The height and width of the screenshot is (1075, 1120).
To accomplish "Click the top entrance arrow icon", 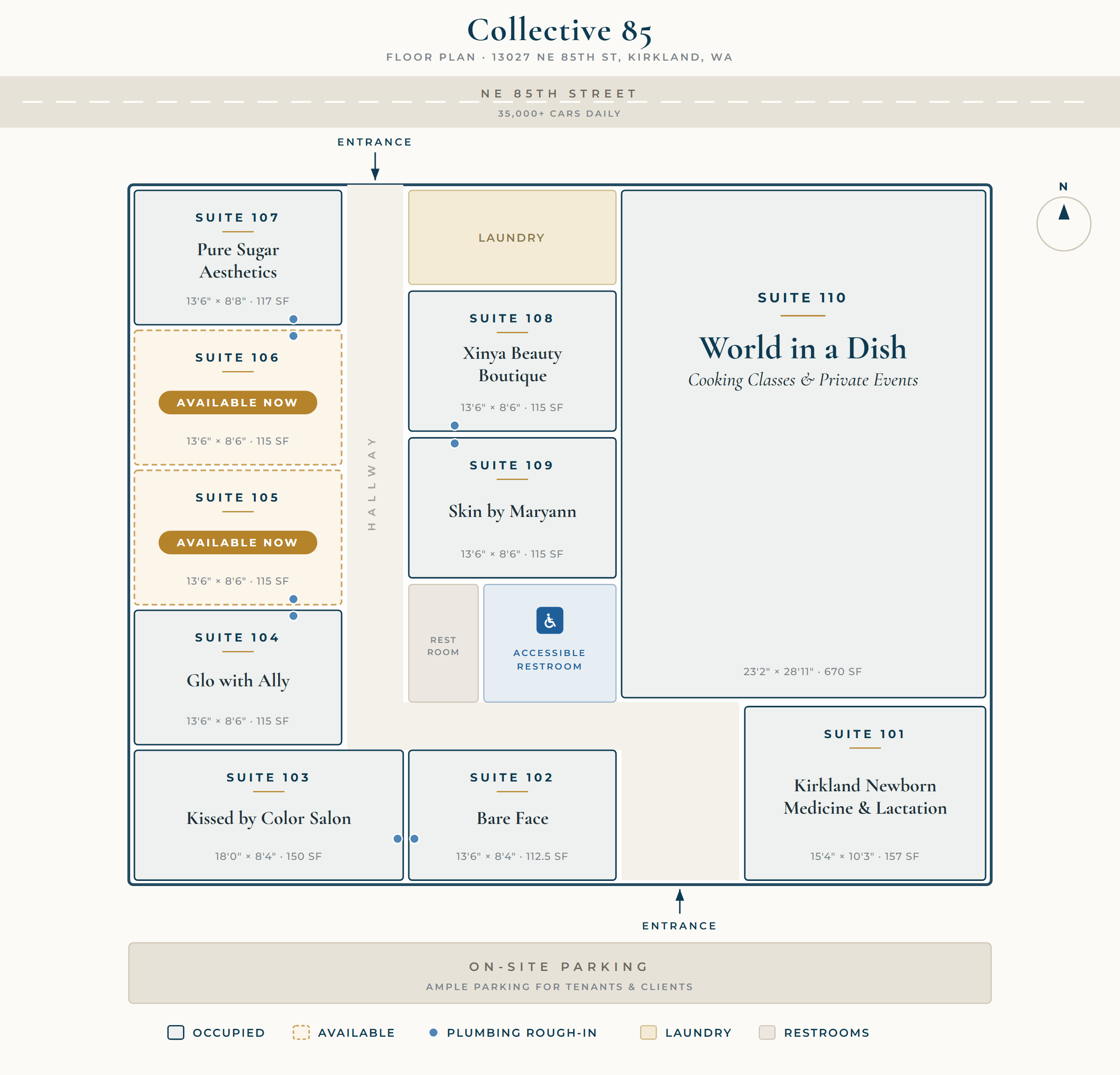I will [375, 166].
